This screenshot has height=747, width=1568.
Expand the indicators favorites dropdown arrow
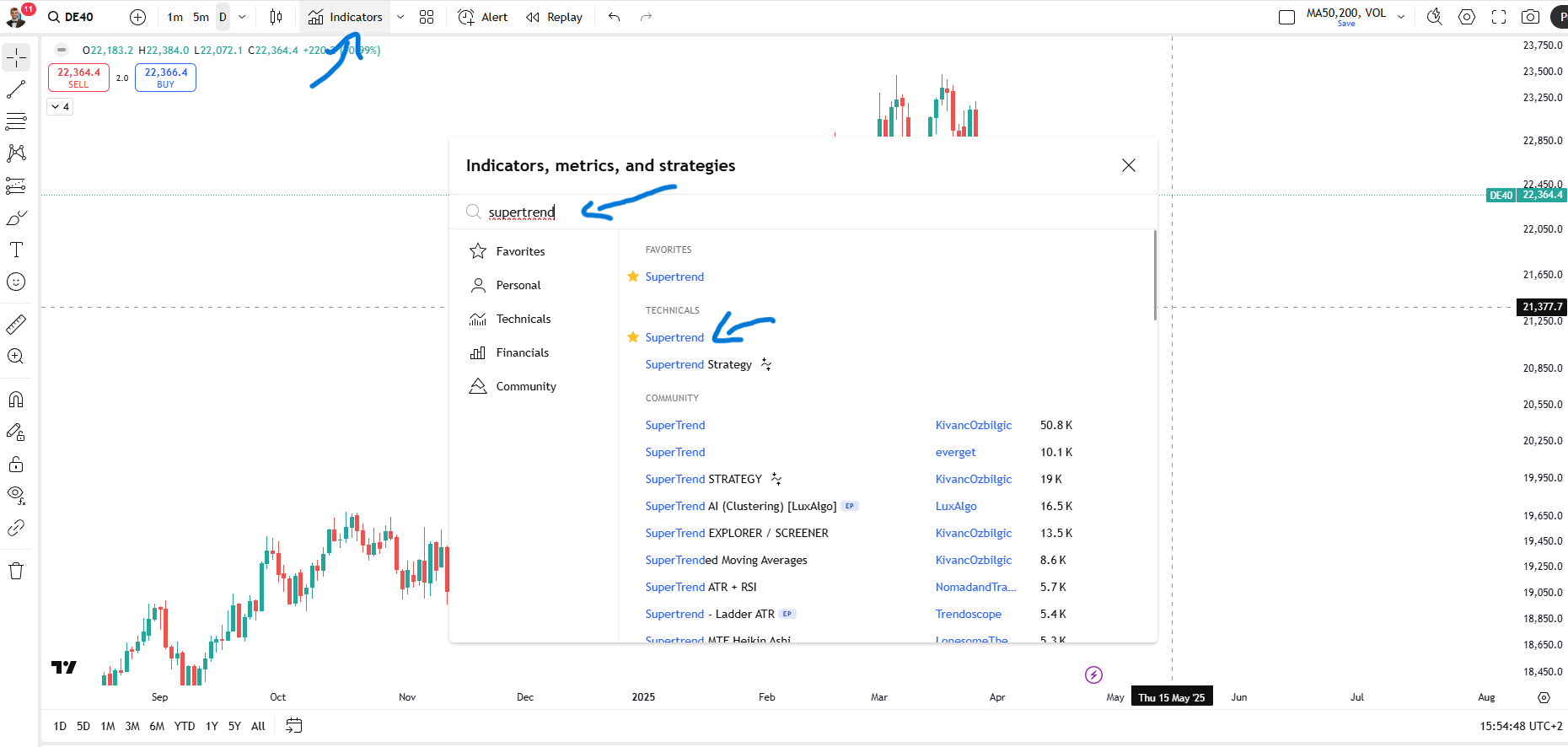coord(400,17)
